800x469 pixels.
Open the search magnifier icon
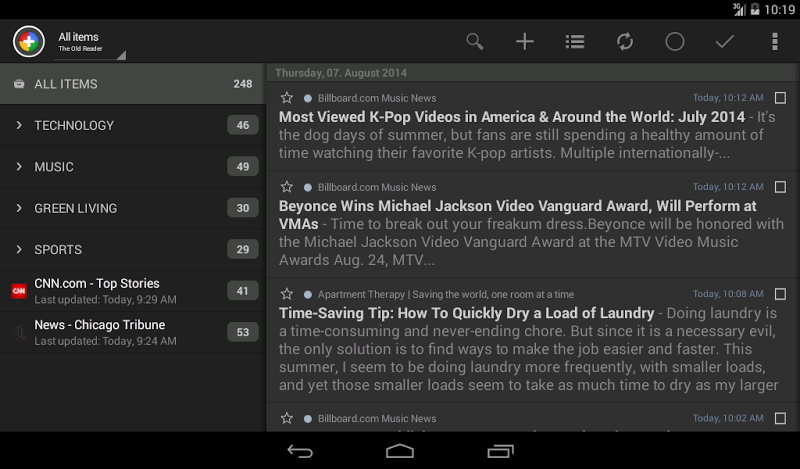[x=474, y=41]
